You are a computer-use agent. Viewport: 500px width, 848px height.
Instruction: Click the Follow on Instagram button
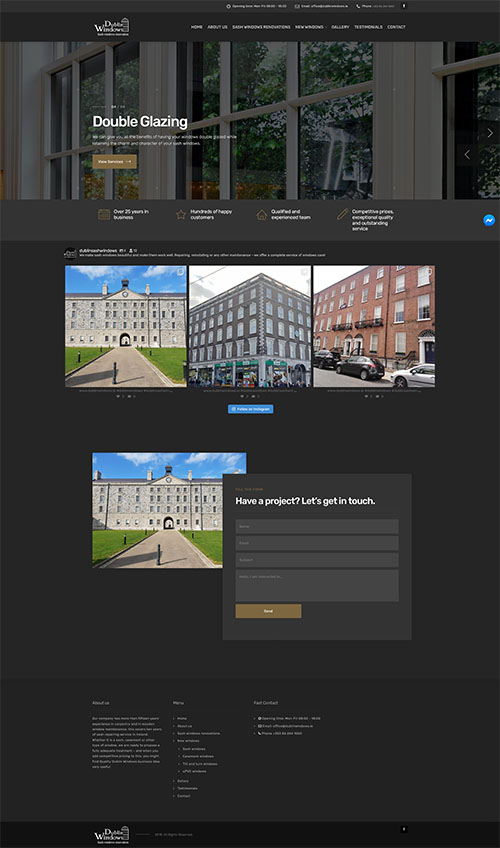tap(250, 409)
